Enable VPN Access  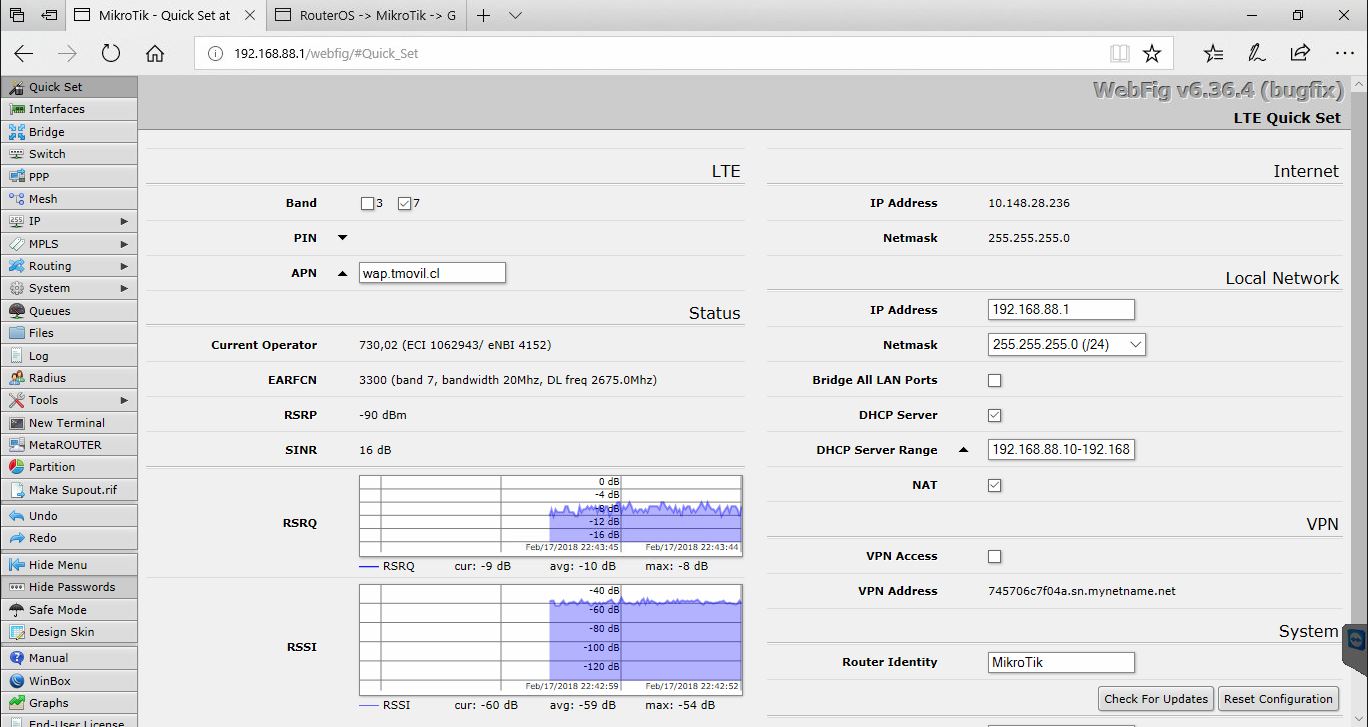[x=994, y=556]
